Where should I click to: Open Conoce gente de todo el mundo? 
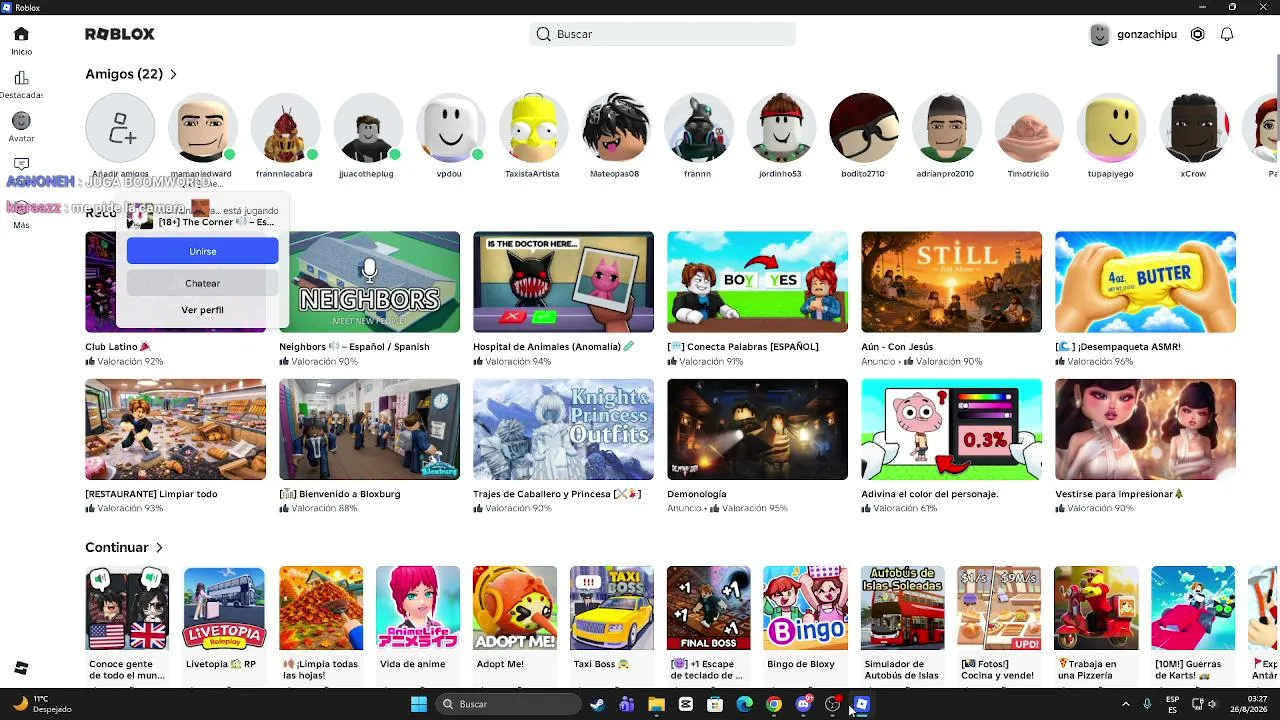coord(127,608)
